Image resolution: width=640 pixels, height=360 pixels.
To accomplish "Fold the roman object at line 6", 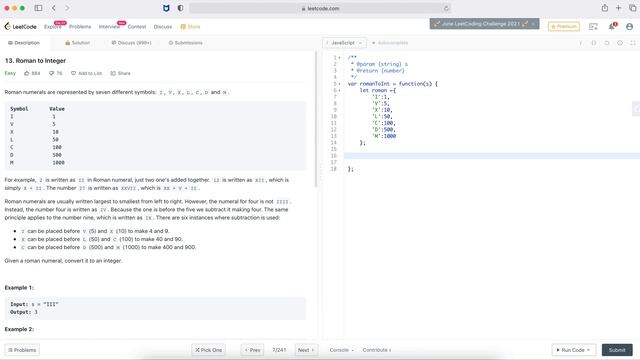I will pyautogui.click(x=339, y=90).
